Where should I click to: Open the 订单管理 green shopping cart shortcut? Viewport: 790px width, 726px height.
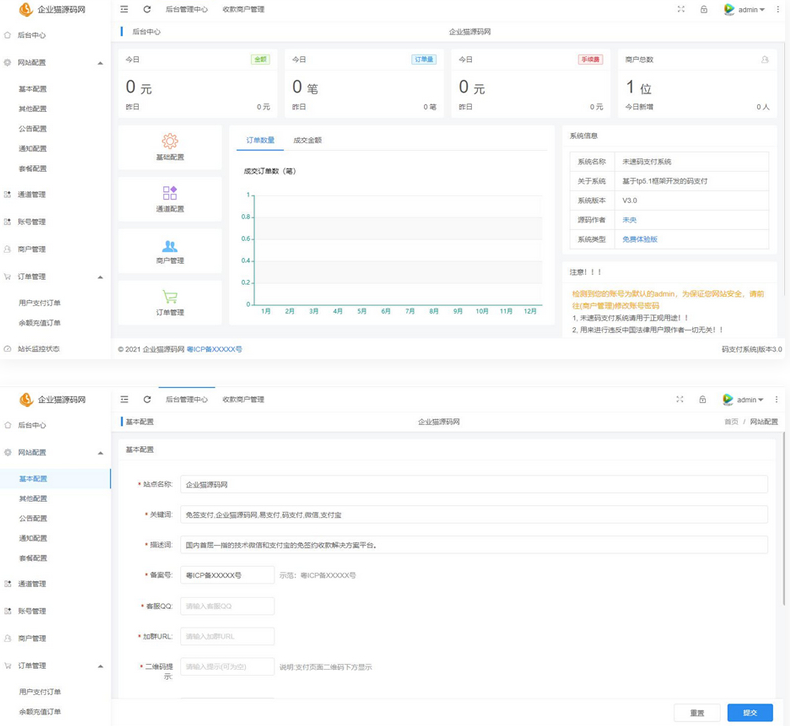170,302
